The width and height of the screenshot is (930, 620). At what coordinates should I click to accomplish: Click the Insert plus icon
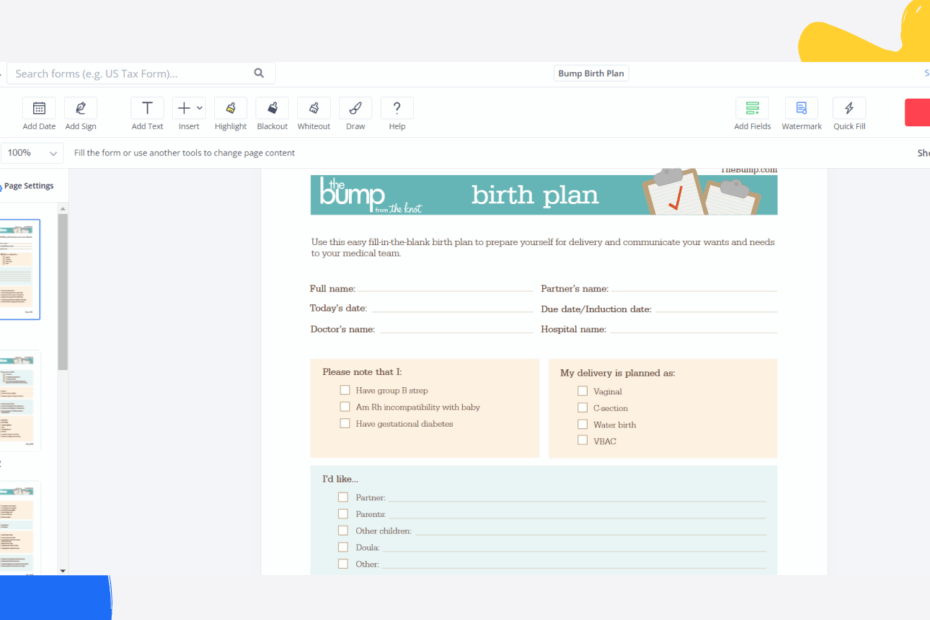click(184, 108)
